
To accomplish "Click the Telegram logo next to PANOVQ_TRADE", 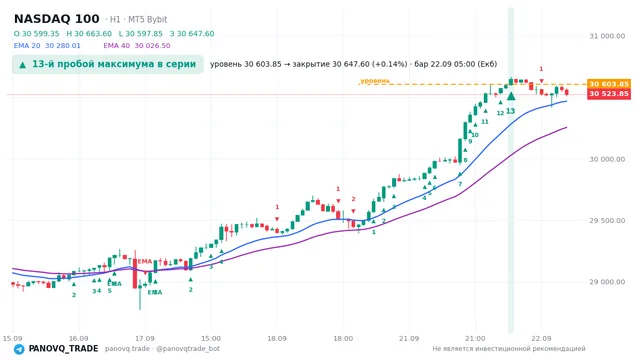I will tap(19, 349).
